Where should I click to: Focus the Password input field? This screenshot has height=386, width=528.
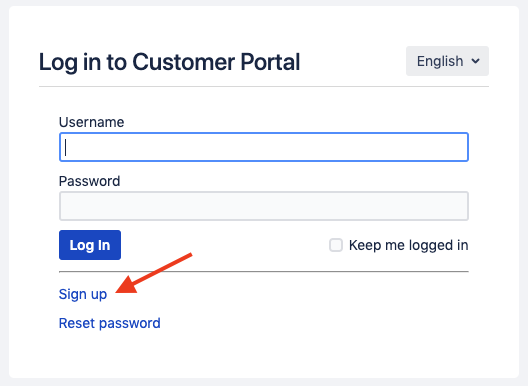264,206
